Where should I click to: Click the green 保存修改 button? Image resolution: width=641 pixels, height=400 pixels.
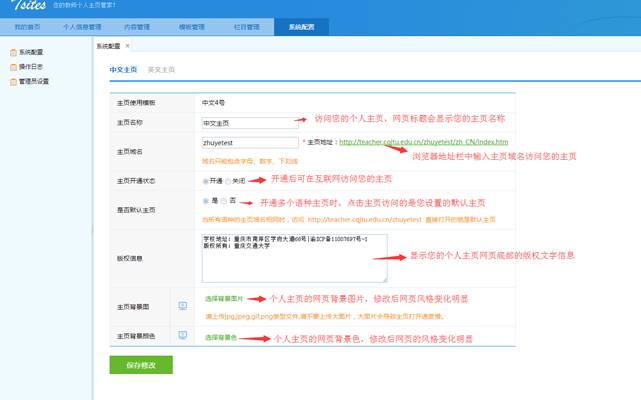(x=141, y=365)
